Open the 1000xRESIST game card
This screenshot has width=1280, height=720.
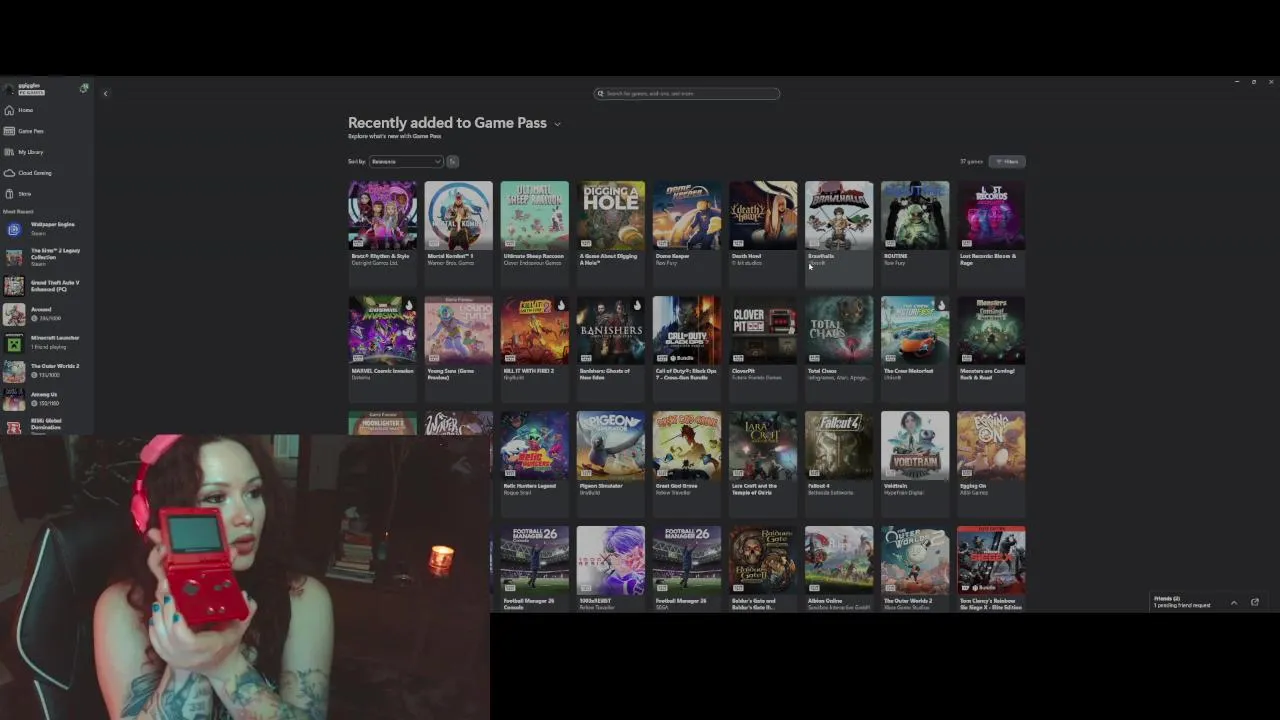tap(610, 568)
